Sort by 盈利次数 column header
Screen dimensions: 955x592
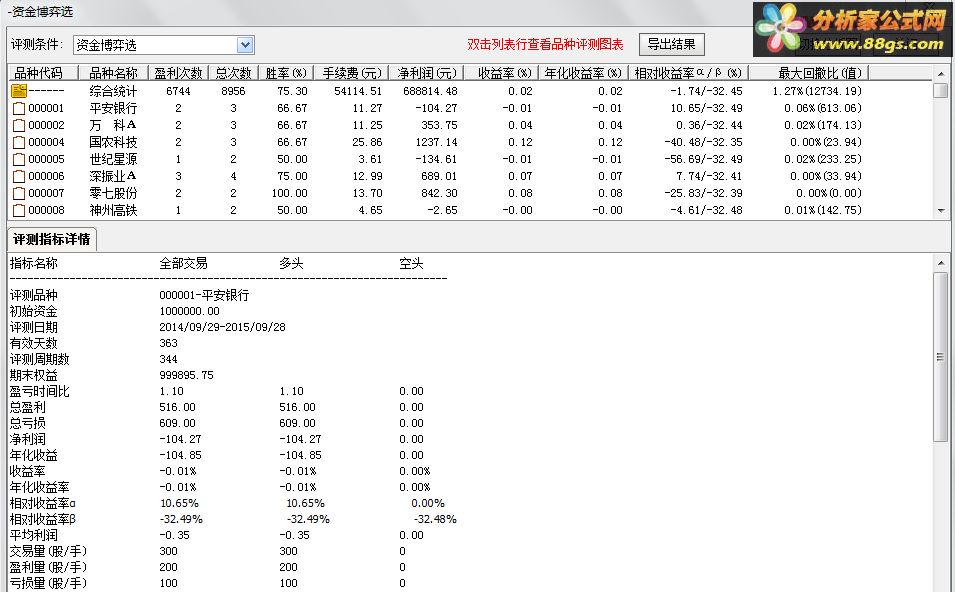(178, 73)
